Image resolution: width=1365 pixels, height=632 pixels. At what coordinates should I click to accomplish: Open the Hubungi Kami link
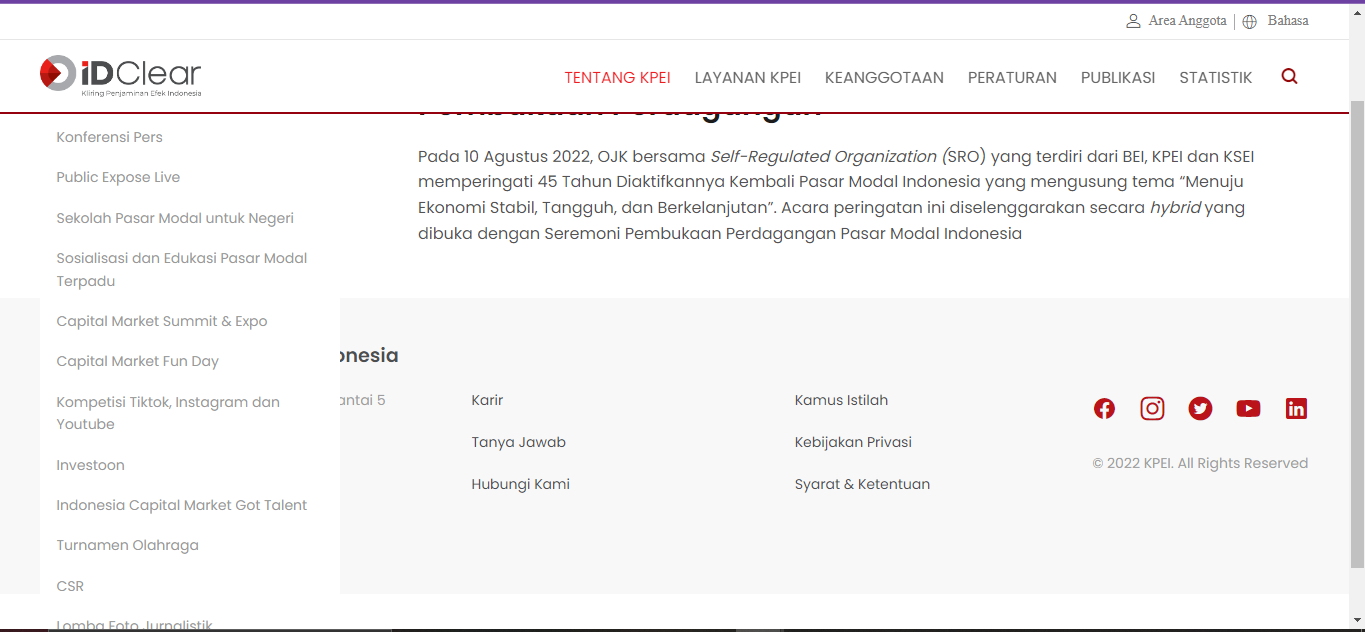520,484
